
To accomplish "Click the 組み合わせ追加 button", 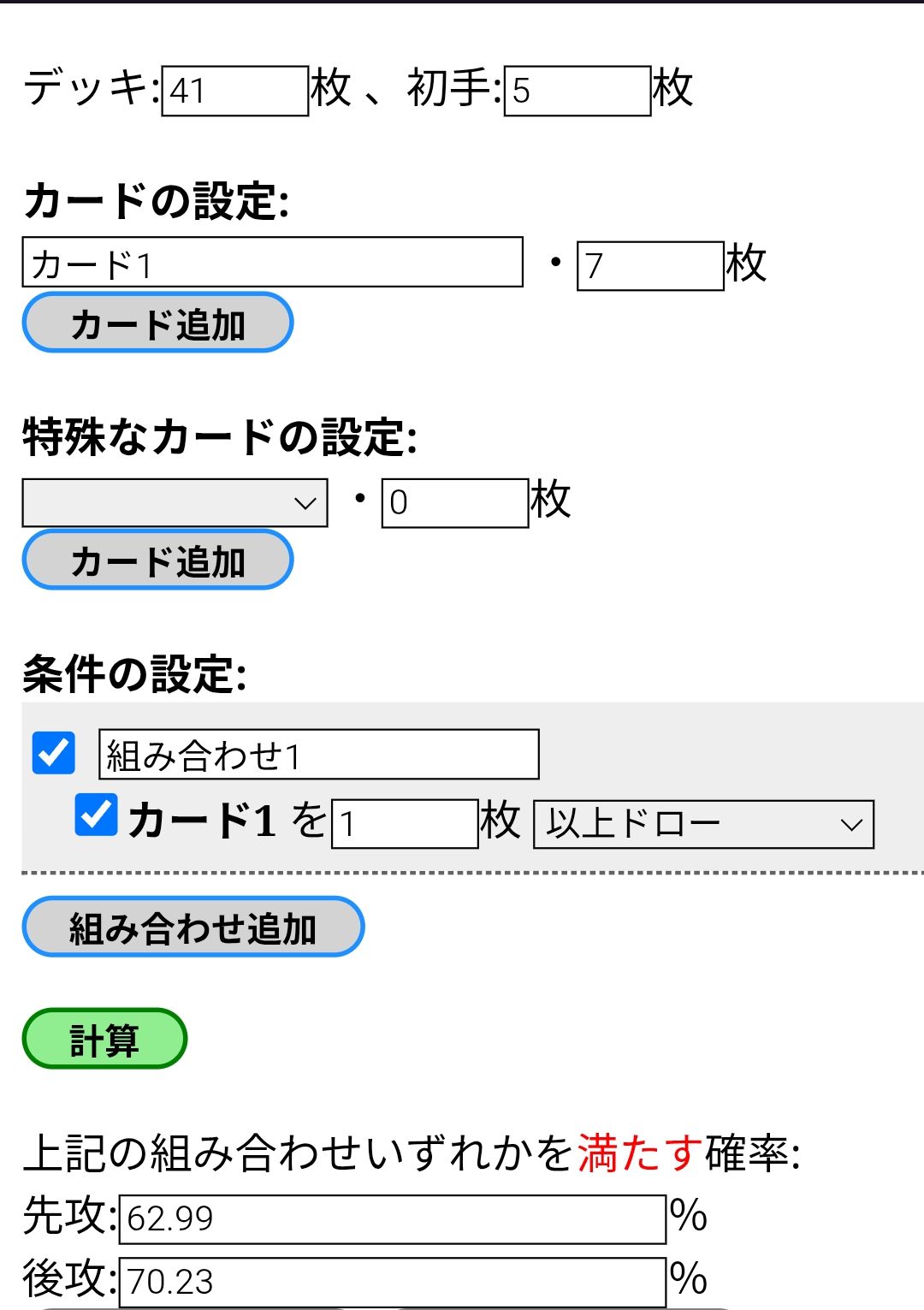I will (x=193, y=927).
